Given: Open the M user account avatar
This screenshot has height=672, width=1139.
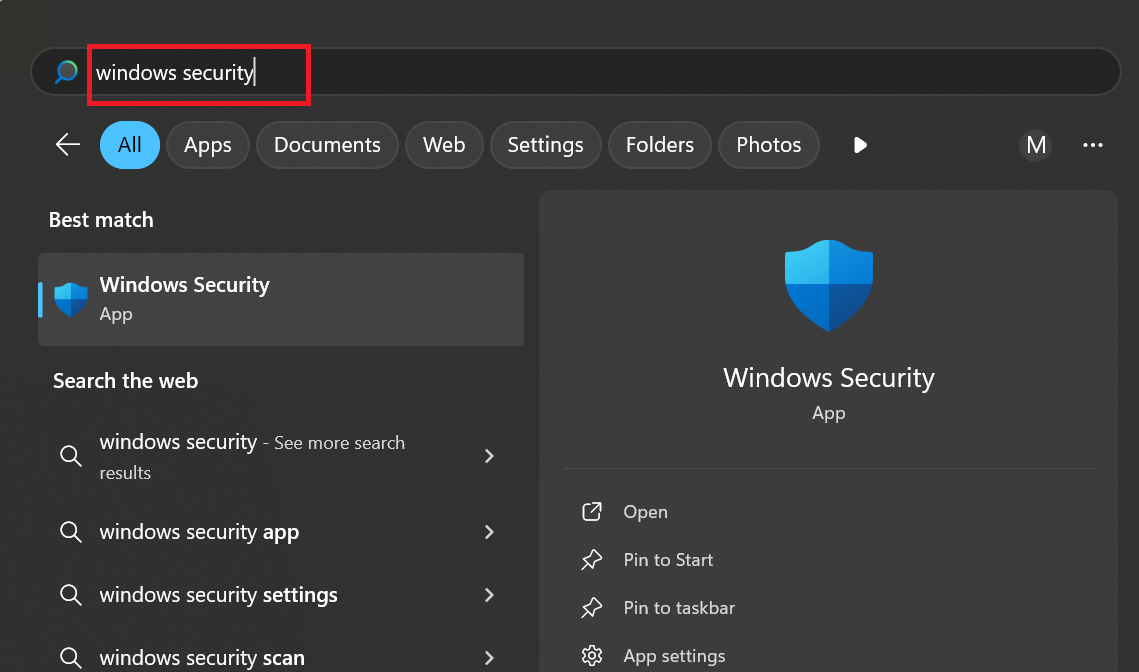Looking at the screenshot, I should click(1036, 145).
